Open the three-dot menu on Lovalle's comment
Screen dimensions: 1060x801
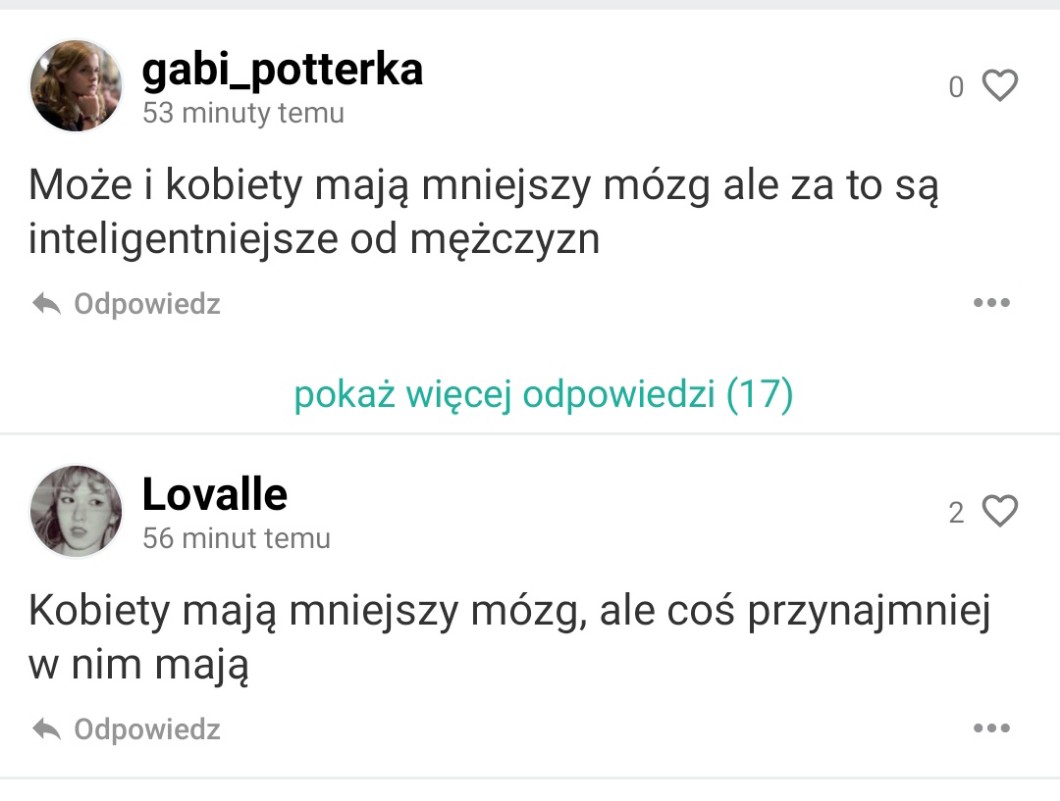[991, 728]
